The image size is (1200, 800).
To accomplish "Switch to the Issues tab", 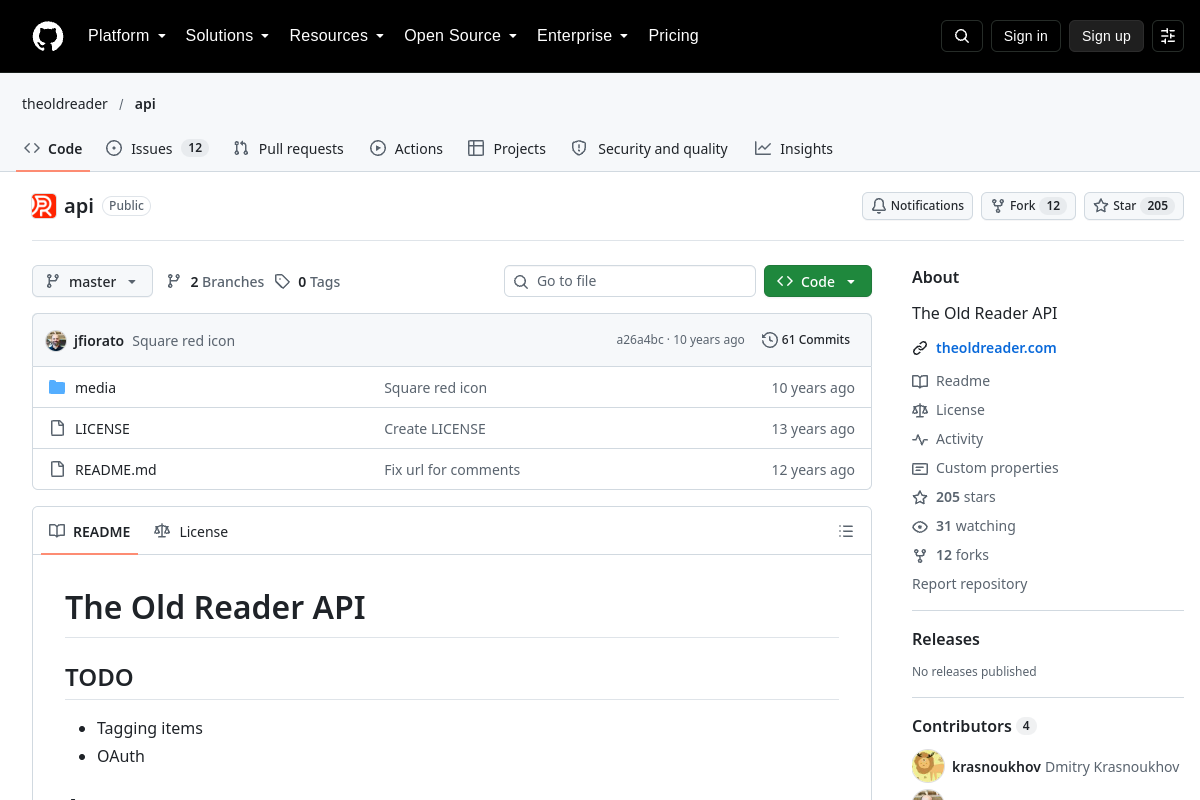I will point(157,148).
